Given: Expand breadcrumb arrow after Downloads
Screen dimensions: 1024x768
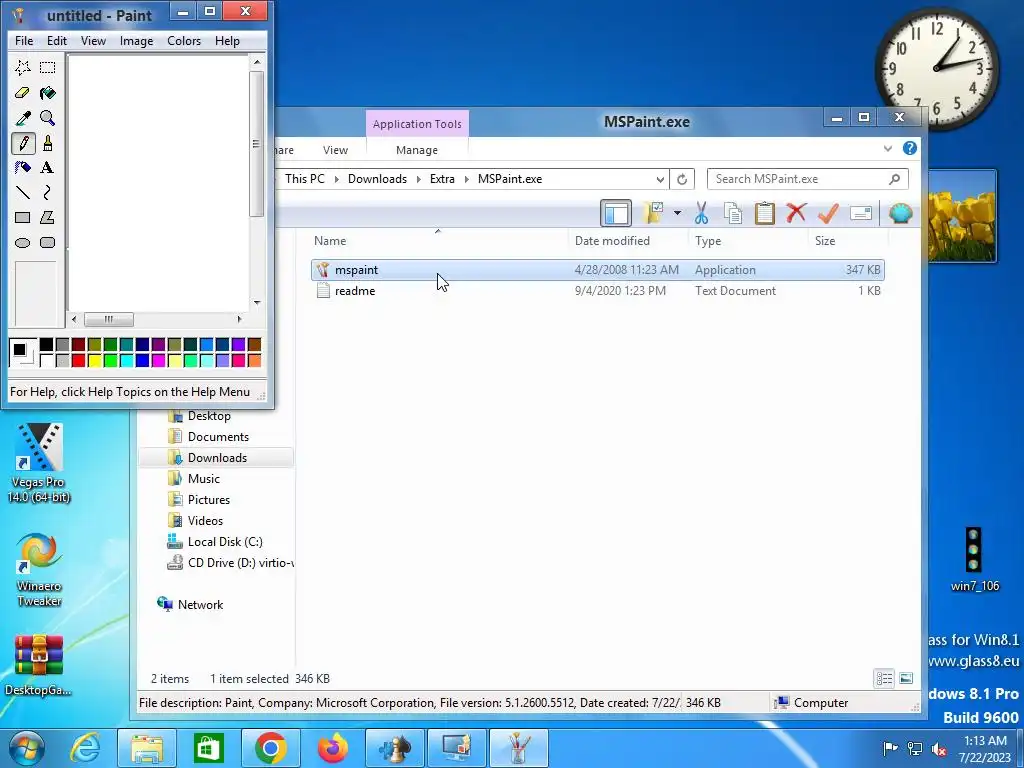Looking at the screenshot, I should point(419,179).
